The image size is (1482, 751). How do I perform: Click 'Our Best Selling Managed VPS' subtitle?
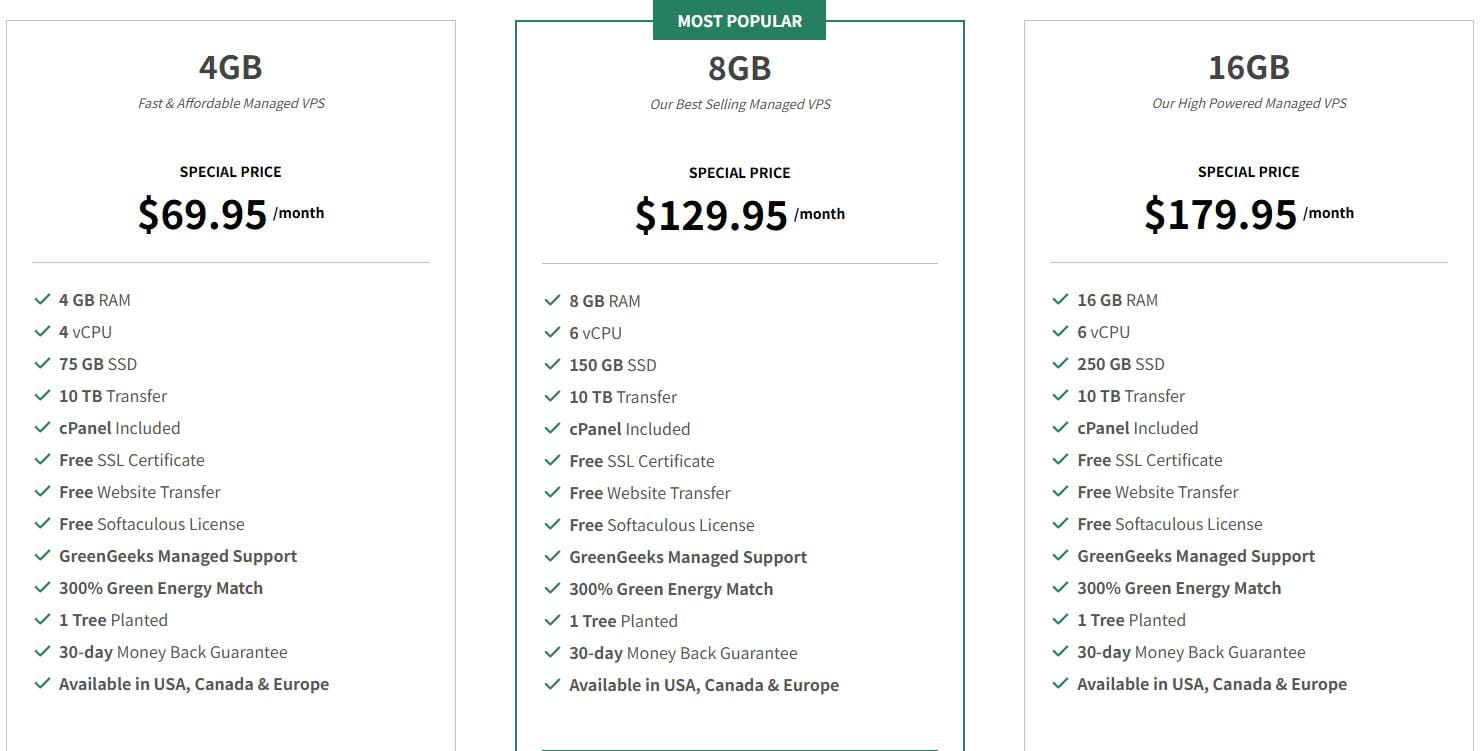[739, 104]
